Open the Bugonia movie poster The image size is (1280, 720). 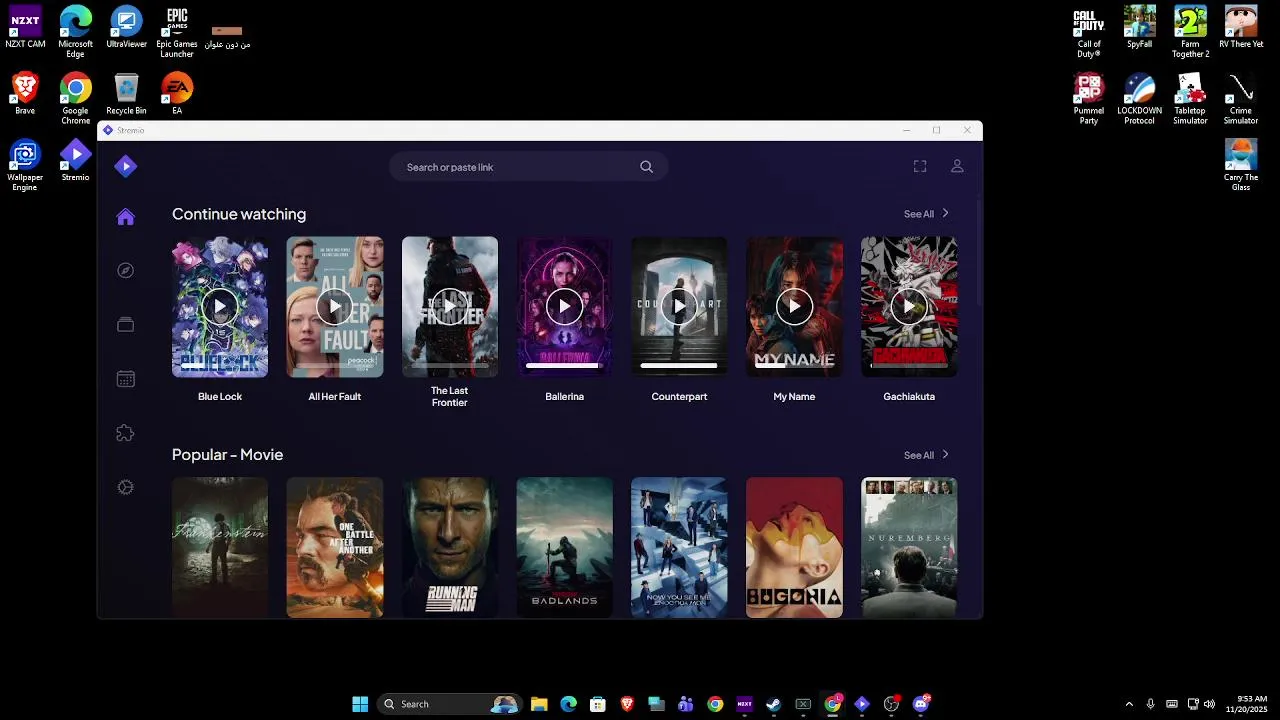pyautogui.click(x=794, y=547)
